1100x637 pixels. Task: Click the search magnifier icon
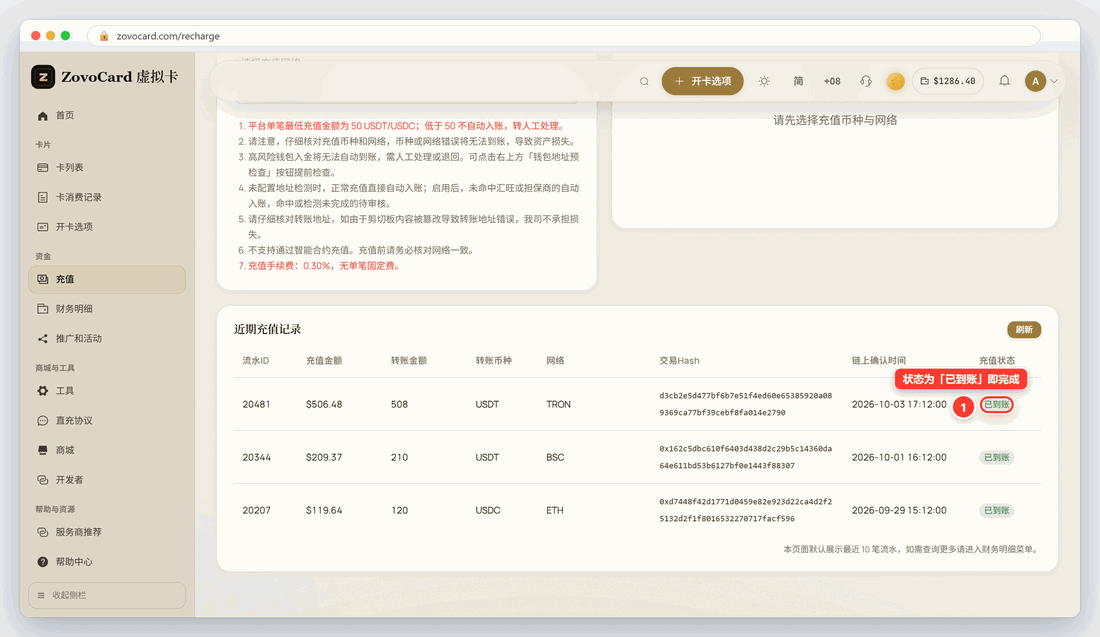(644, 81)
